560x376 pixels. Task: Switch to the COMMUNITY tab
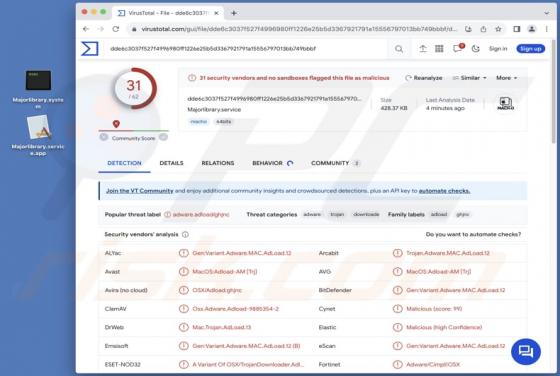click(335, 163)
